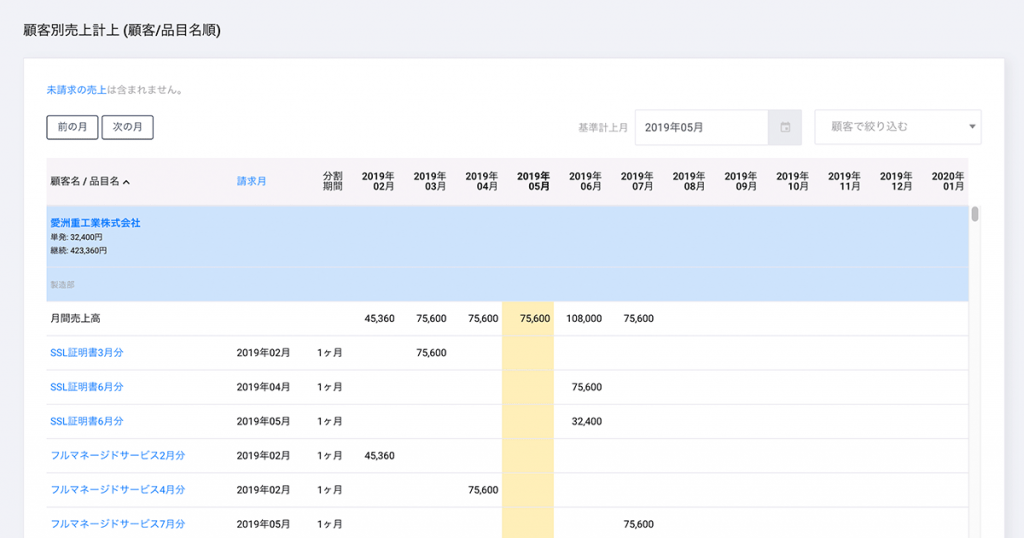Click the 月間売上高 row label
Image resolution: width=1024 pixels, height=538 pixels.
(75, 319)
